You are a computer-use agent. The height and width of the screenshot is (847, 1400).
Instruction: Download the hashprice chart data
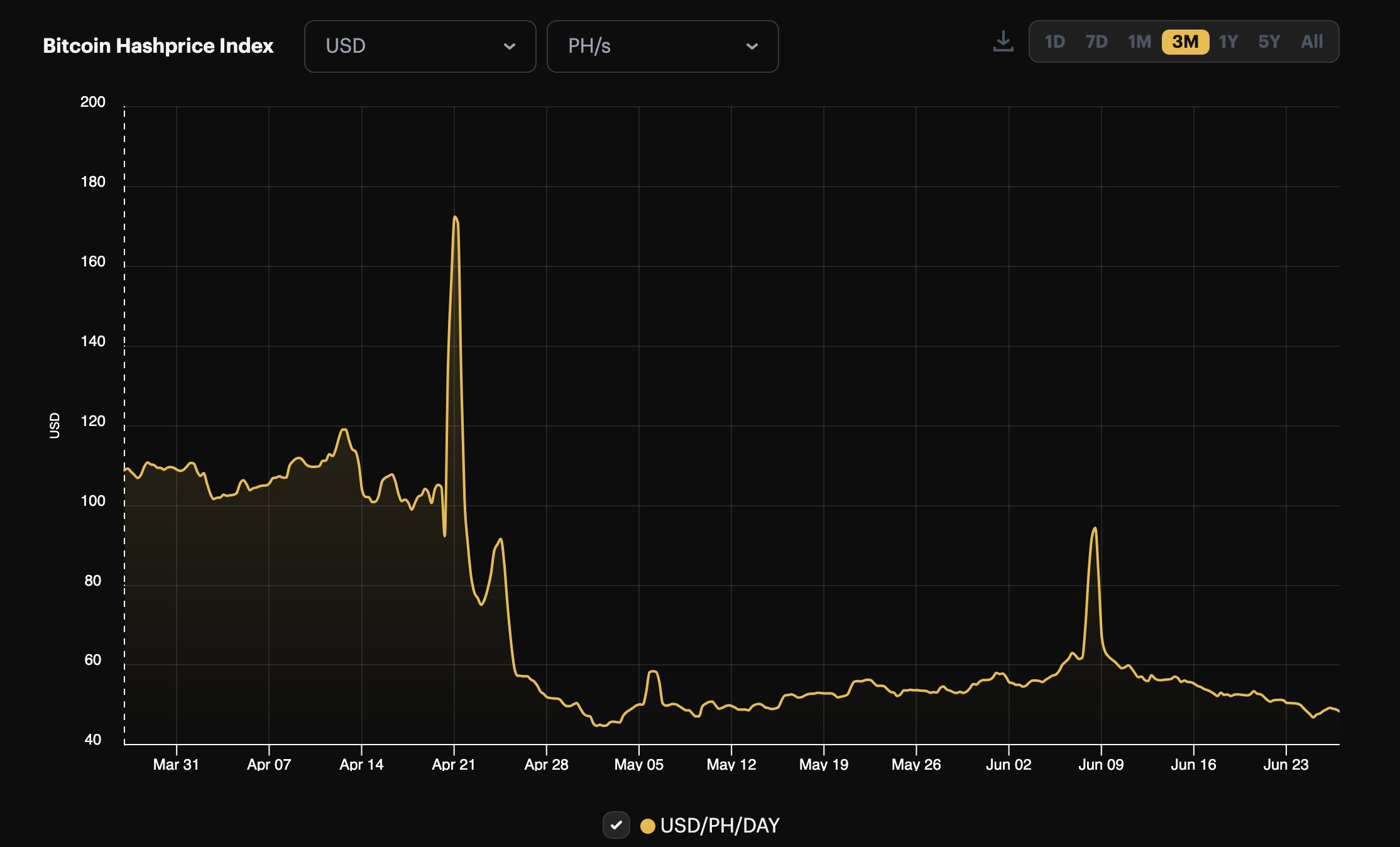point(1003,41)
